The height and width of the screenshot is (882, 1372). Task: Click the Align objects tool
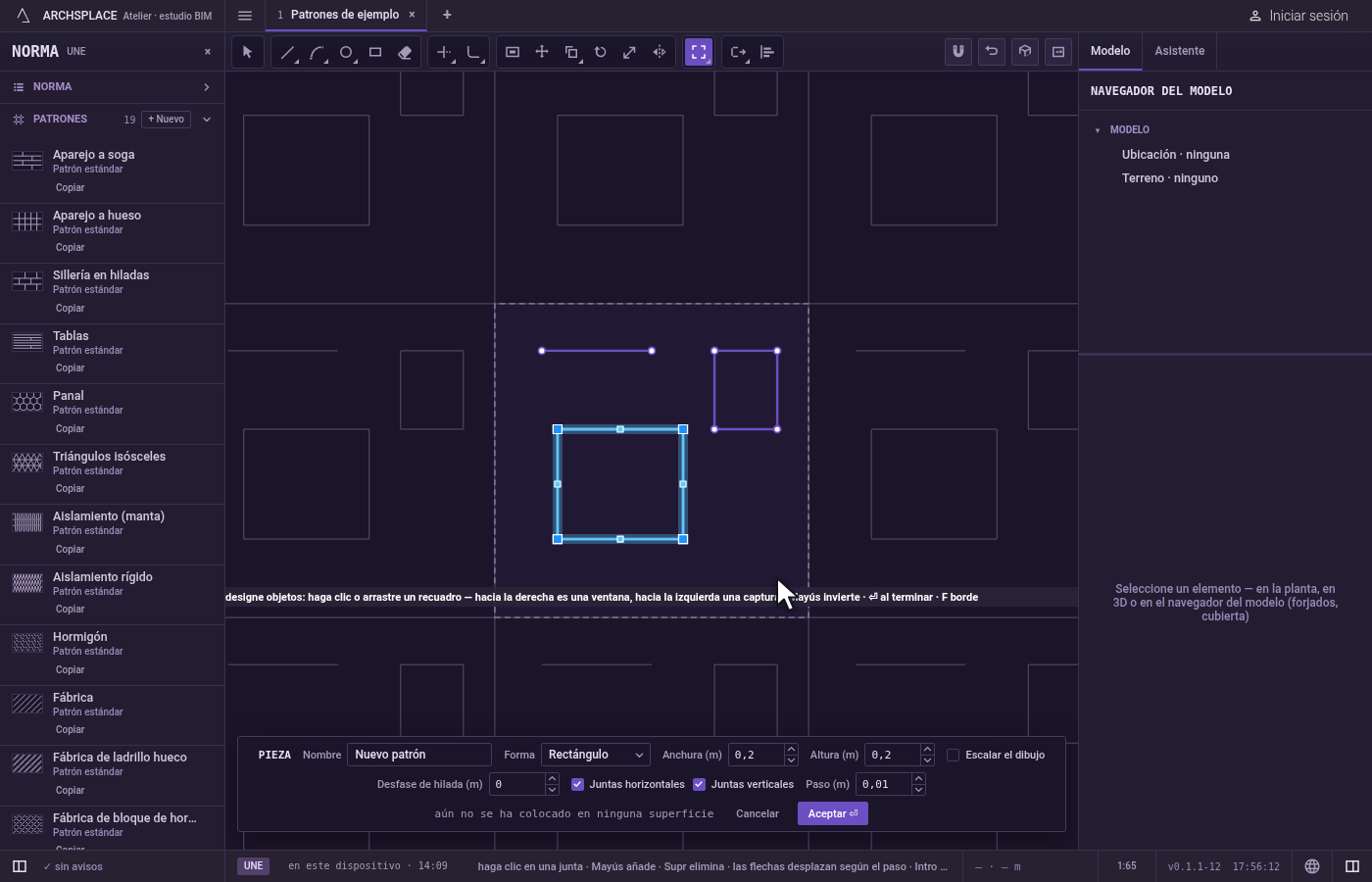tap(767, 52)
